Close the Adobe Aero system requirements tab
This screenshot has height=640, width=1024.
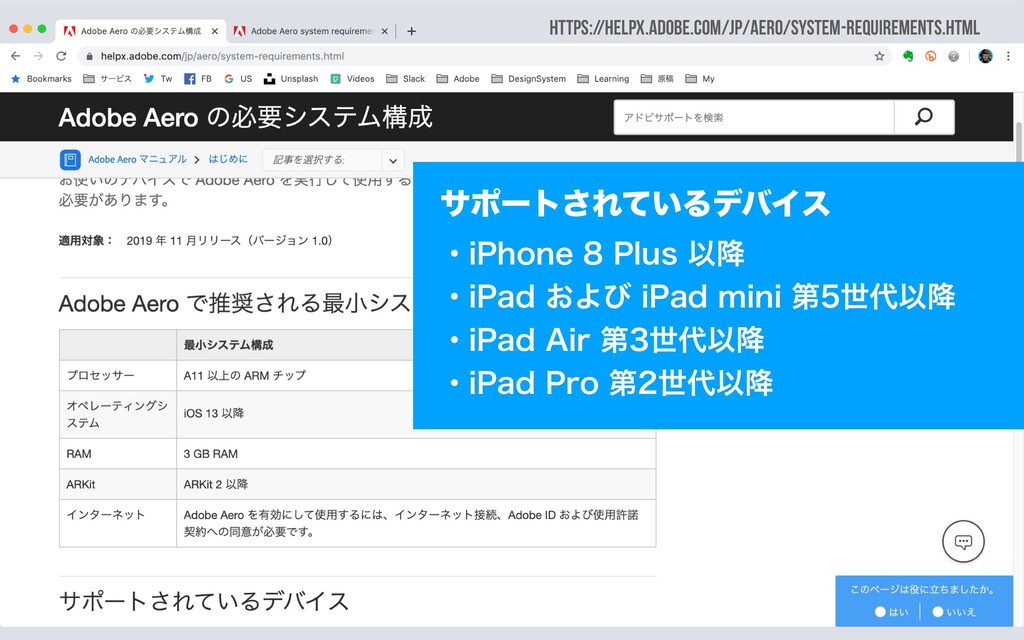pyautogui.click(x=385, y=31)
